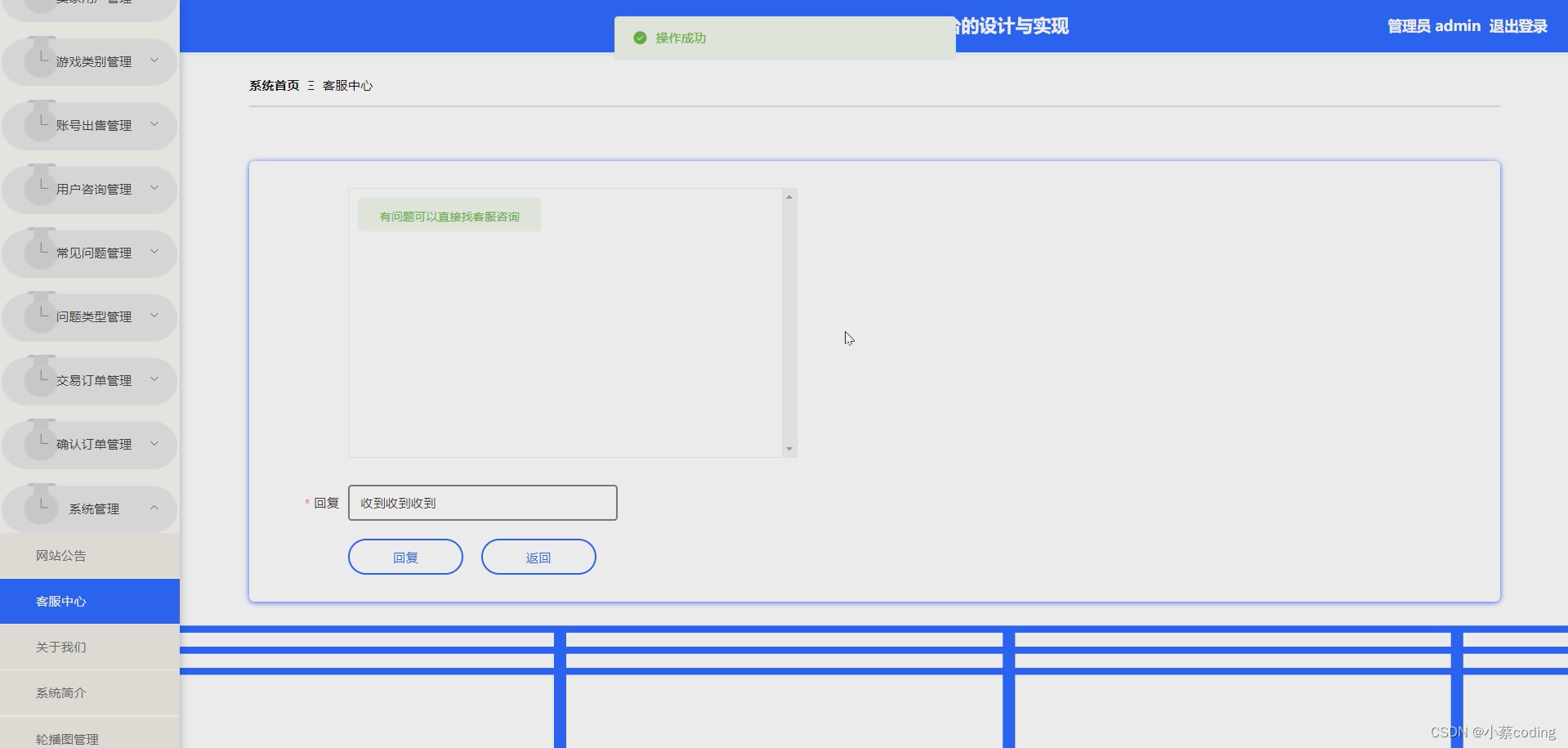Expand the 账号出售管理 menu chevron
The height and width of the screenshot is (748, 1568).
pos(154,124)
